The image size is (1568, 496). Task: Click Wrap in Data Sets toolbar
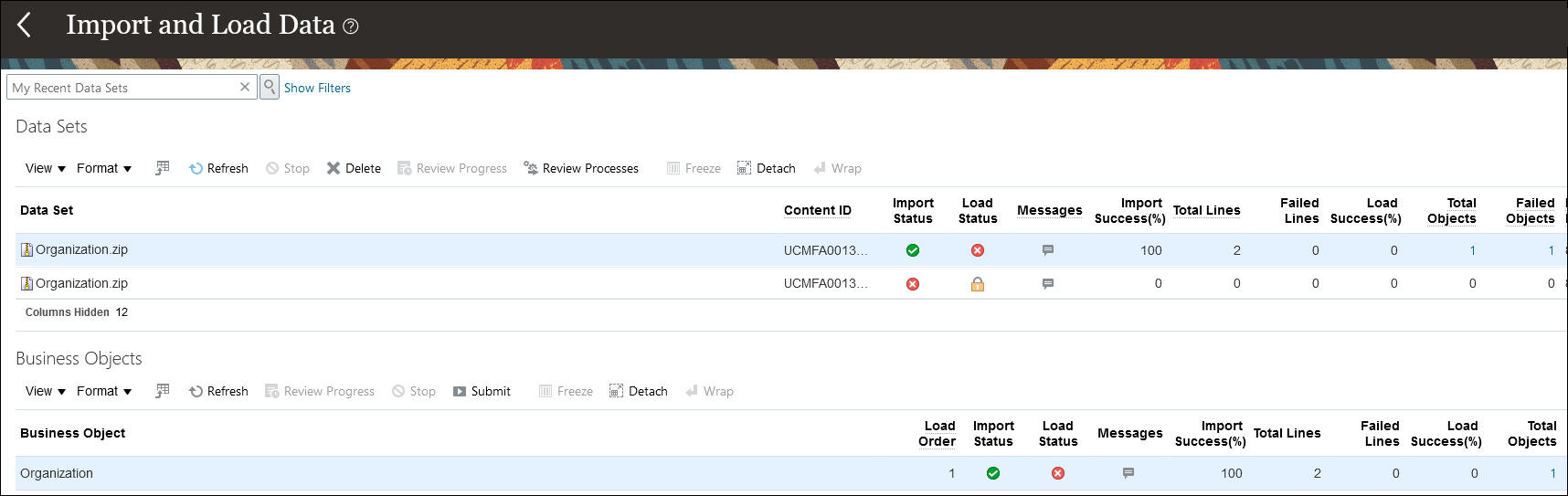point(837,168)
